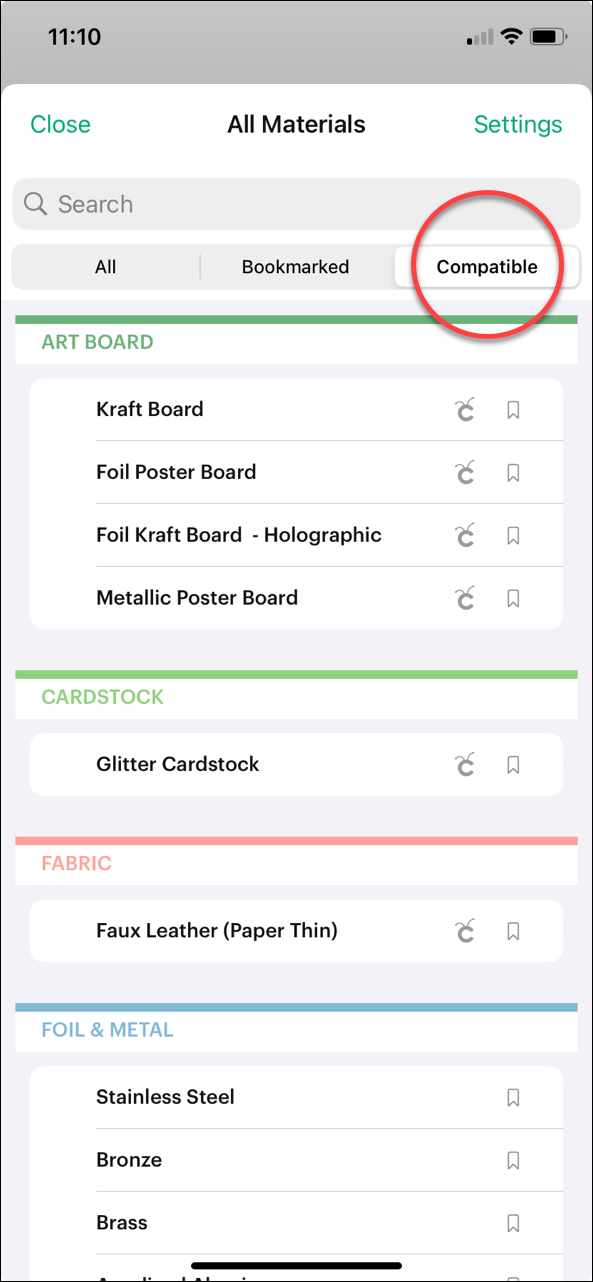Close the All Materials screen
The width and height of the screenshot is (593, 1282).
[x=60, y=124]
